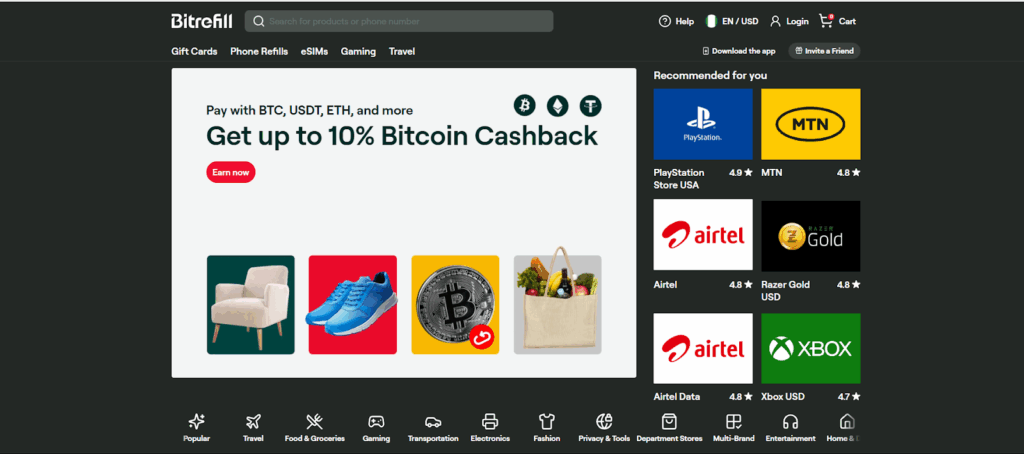
Task: Open the Entertainment headphones category icon
Action: click(790, 421)
